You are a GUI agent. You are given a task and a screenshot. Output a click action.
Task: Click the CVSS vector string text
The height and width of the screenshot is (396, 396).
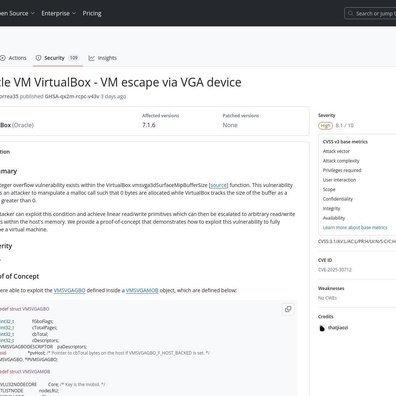pos(357,241)
